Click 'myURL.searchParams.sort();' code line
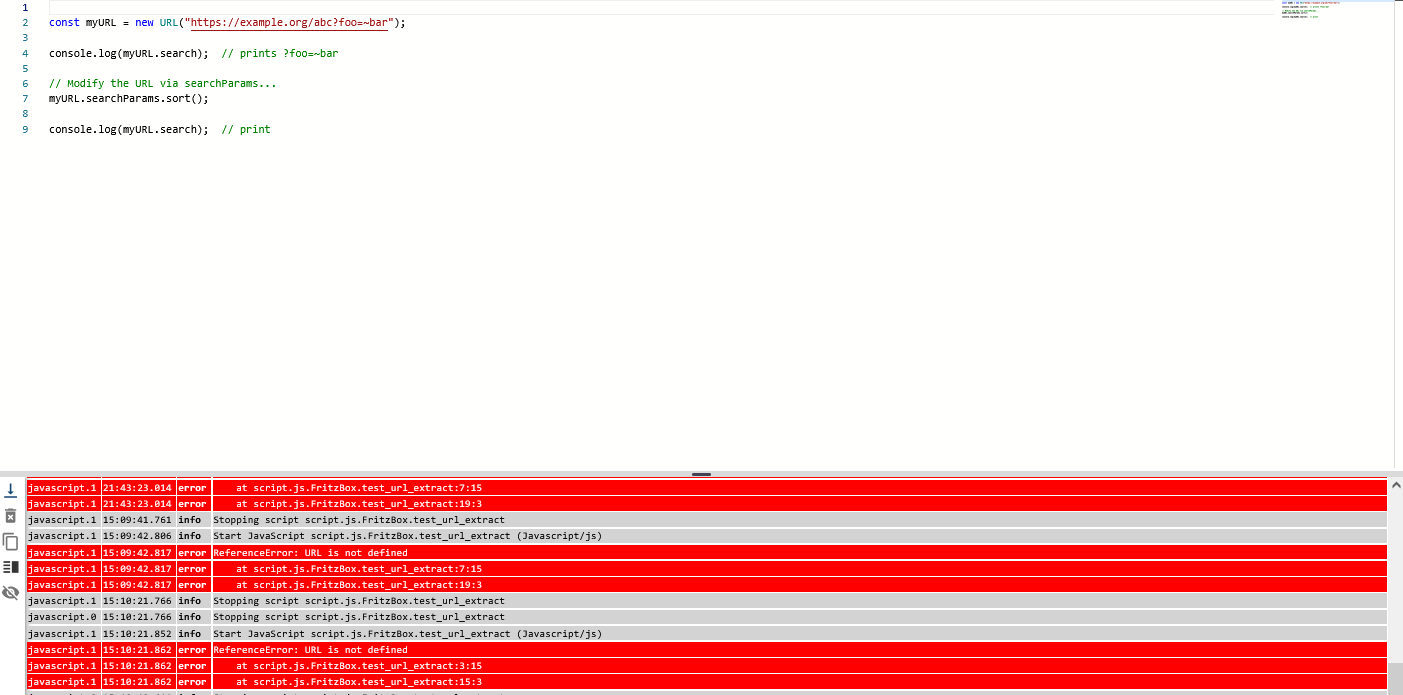This screenshot has width=1403, height=695. pyautogui.click(x=129, y=99)
